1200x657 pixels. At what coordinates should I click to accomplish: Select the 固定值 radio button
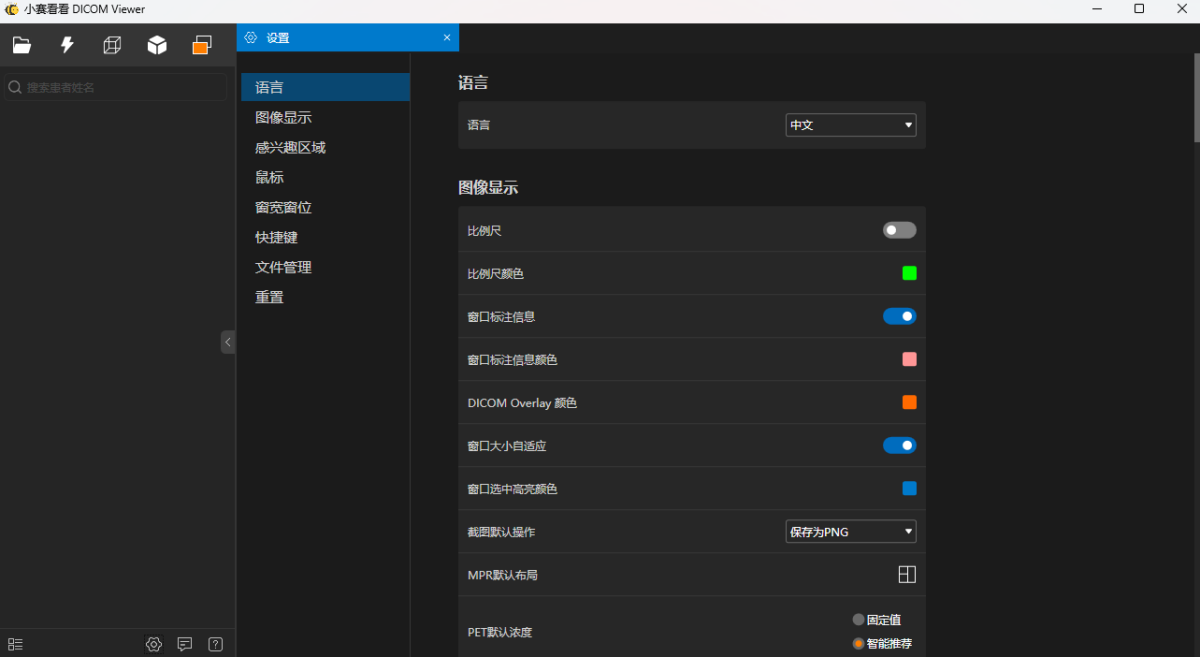click(x=858, y=620)
